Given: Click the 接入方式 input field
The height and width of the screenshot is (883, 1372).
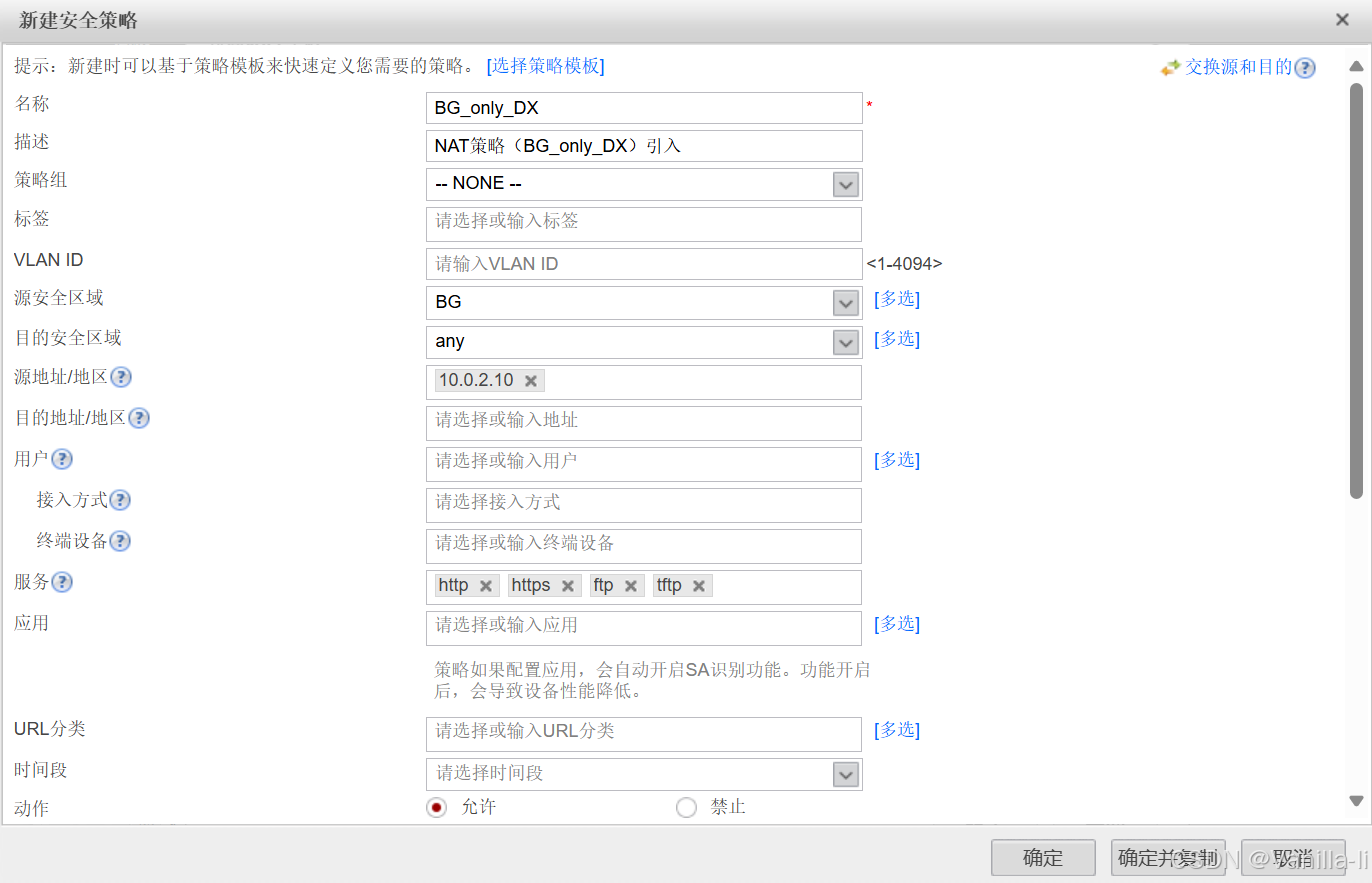Looking at the screenshot, I should [x=644, y=505].
